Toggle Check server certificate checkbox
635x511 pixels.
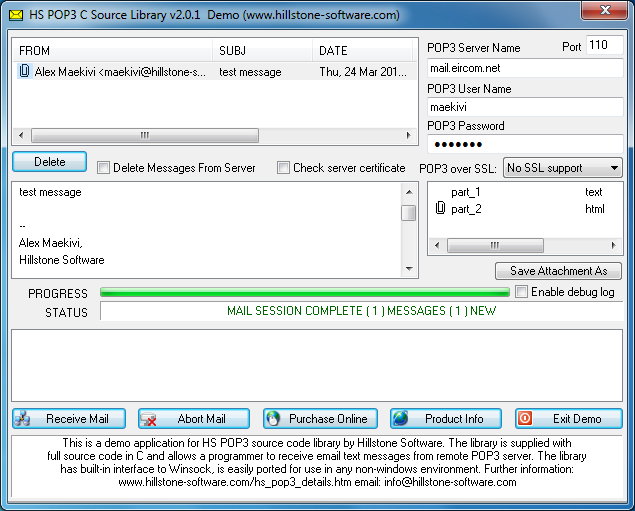[283, 168]
